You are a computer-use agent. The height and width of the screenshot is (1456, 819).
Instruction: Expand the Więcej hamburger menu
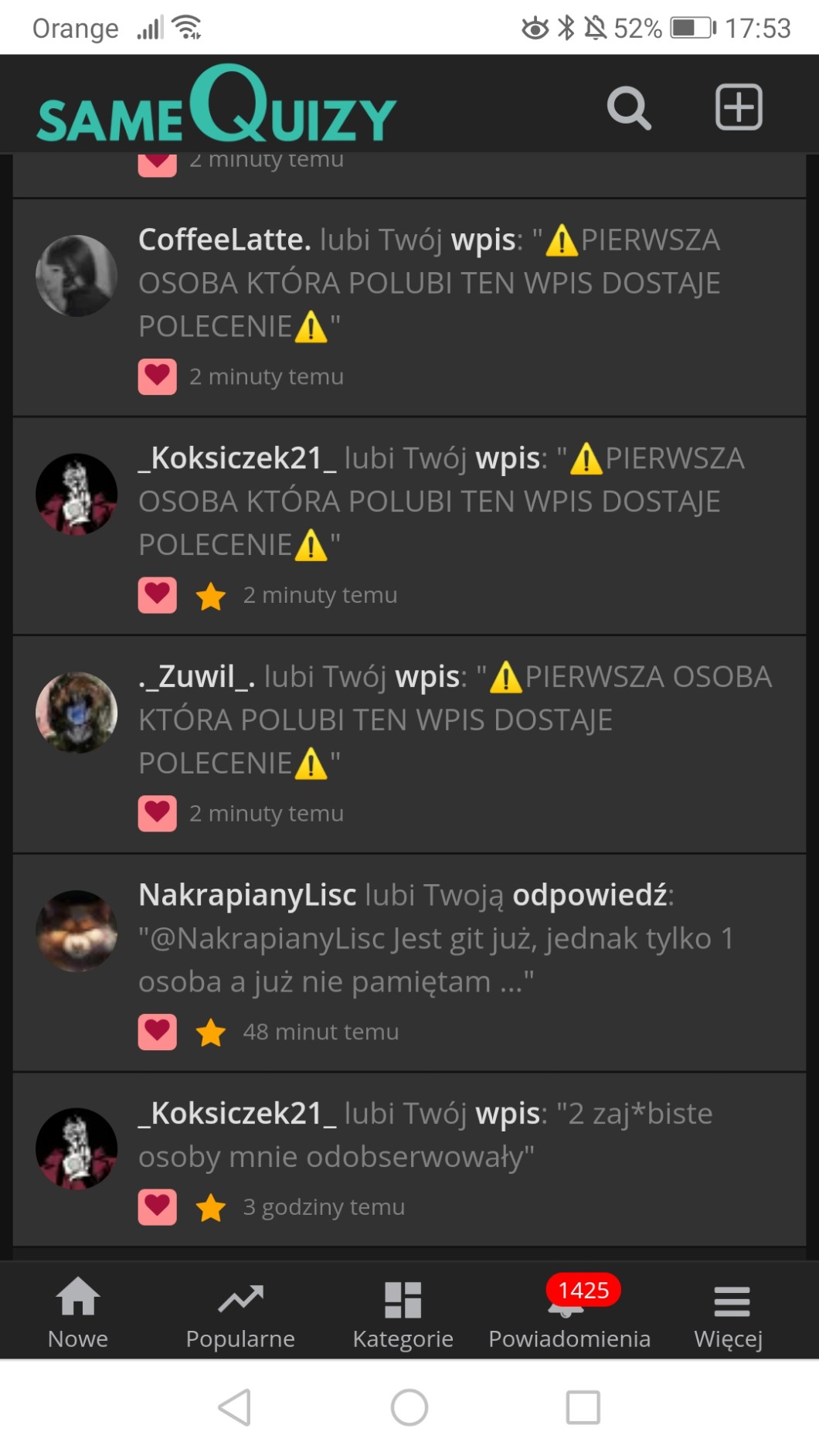point(729,1311)
